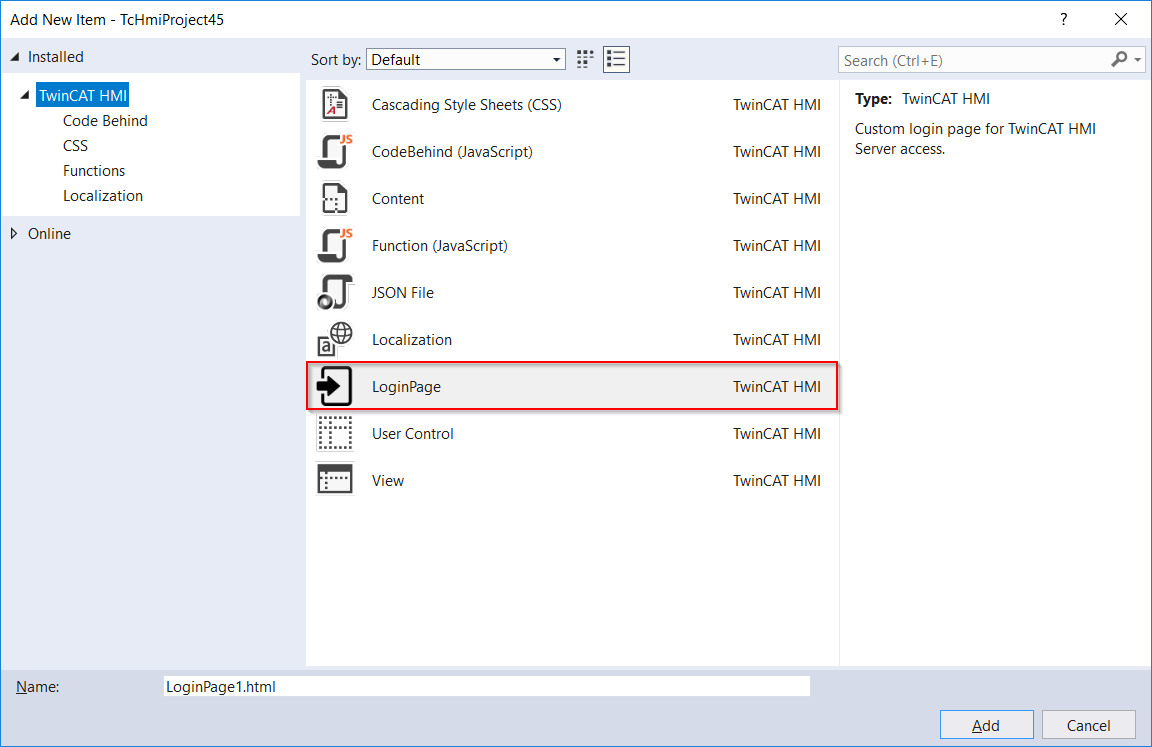Select the 'Cascading Style Sheets (CSS)' template name

pos(467,104)
